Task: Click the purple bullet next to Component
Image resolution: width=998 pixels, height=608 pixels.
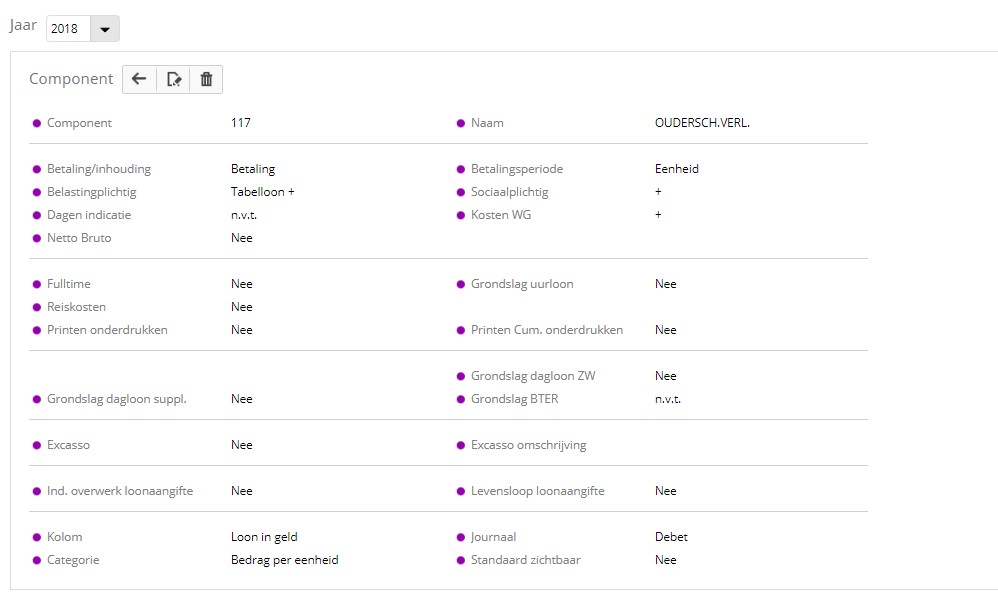Action: (x=37, y=123)
